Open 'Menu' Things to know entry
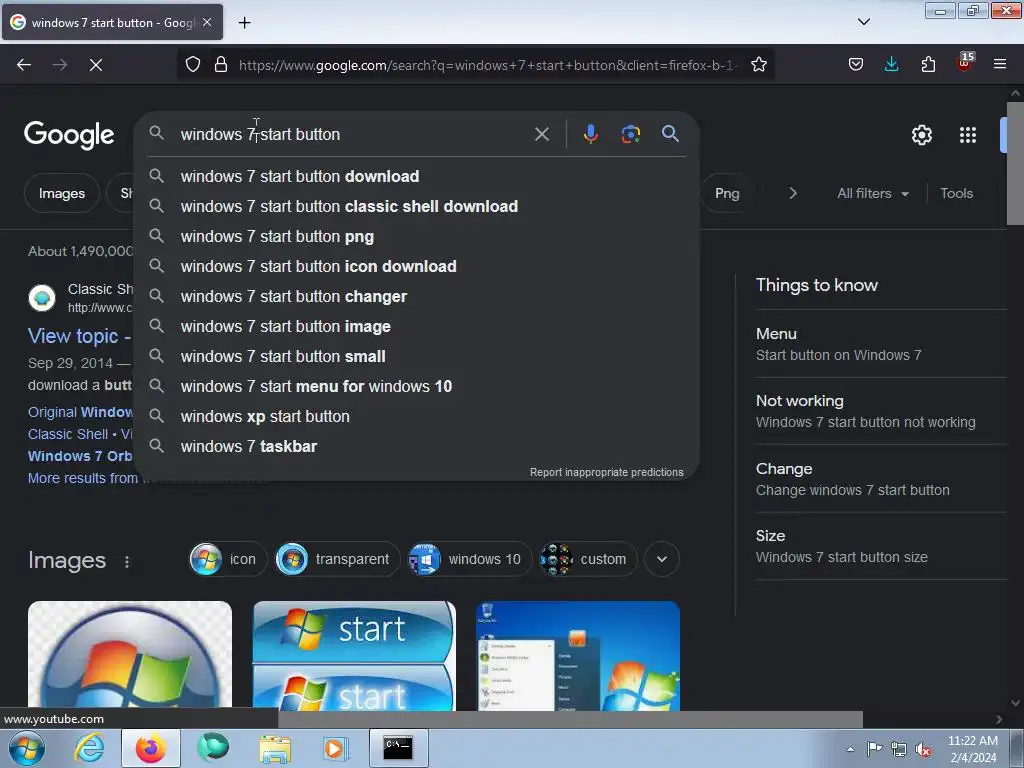Screen dimensions: 1024x768 881,344
